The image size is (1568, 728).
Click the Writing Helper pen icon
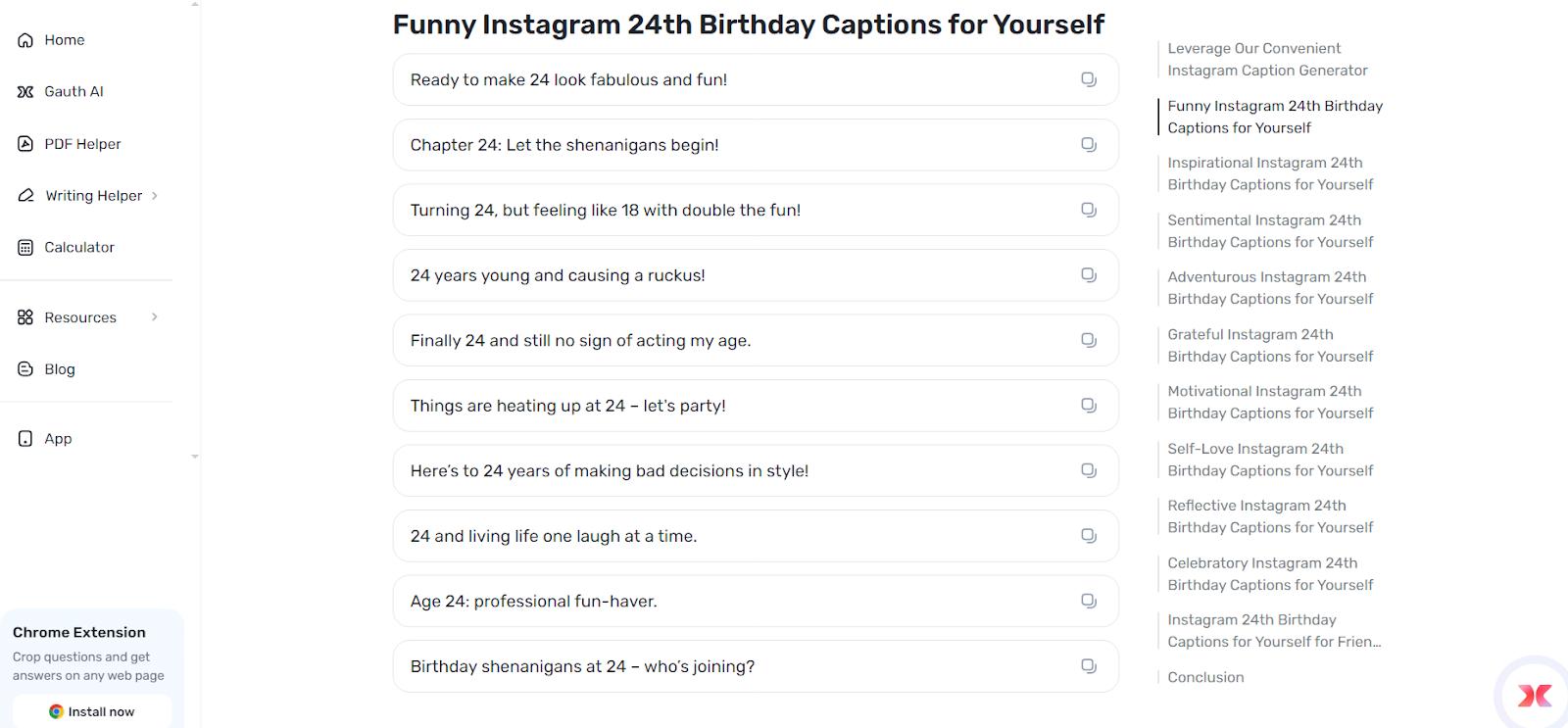click(24, 195)
